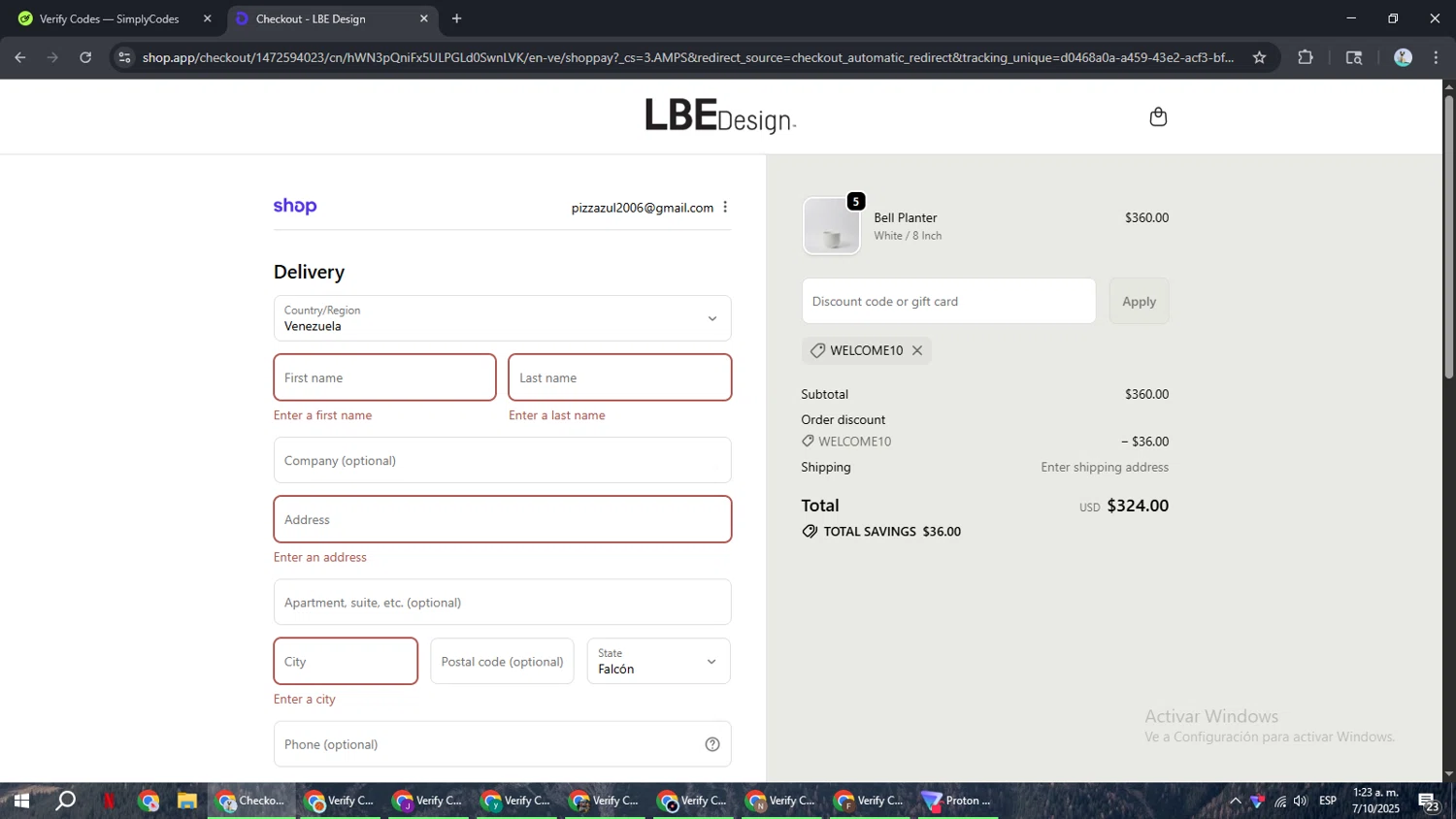This screenshot has height=819, width=1456.
Task: Open Proton app in the taskbar
Action: pyautogui.click(x=956, y=801)
